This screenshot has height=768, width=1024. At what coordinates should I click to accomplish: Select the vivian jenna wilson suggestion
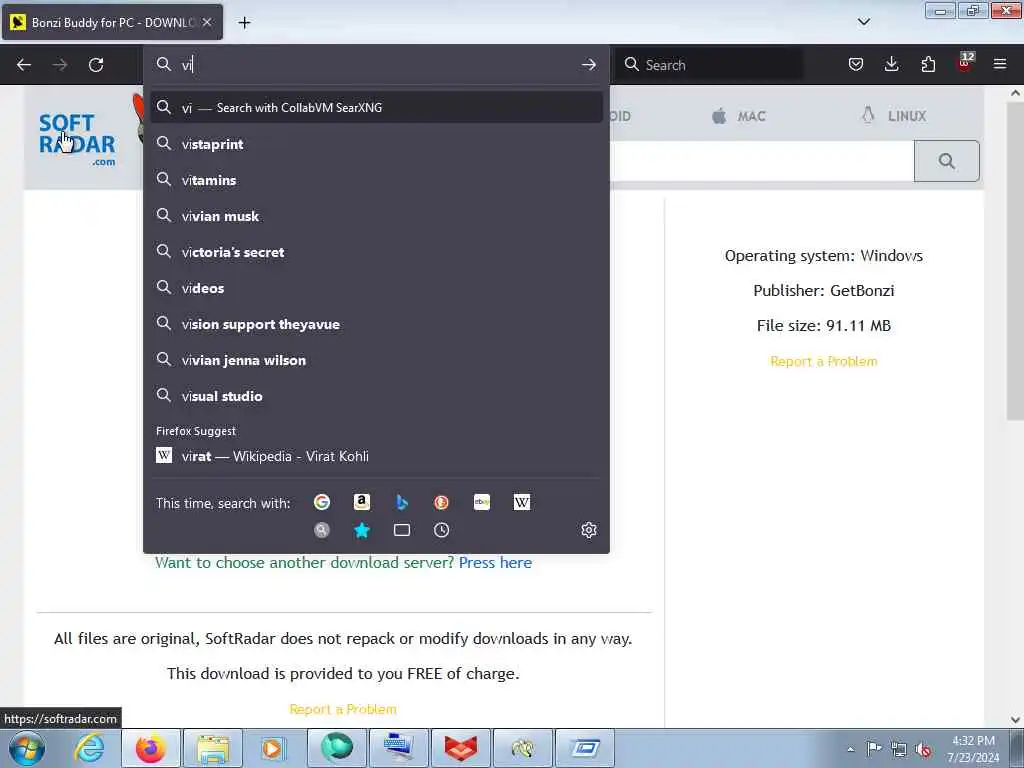click(376, 360)
